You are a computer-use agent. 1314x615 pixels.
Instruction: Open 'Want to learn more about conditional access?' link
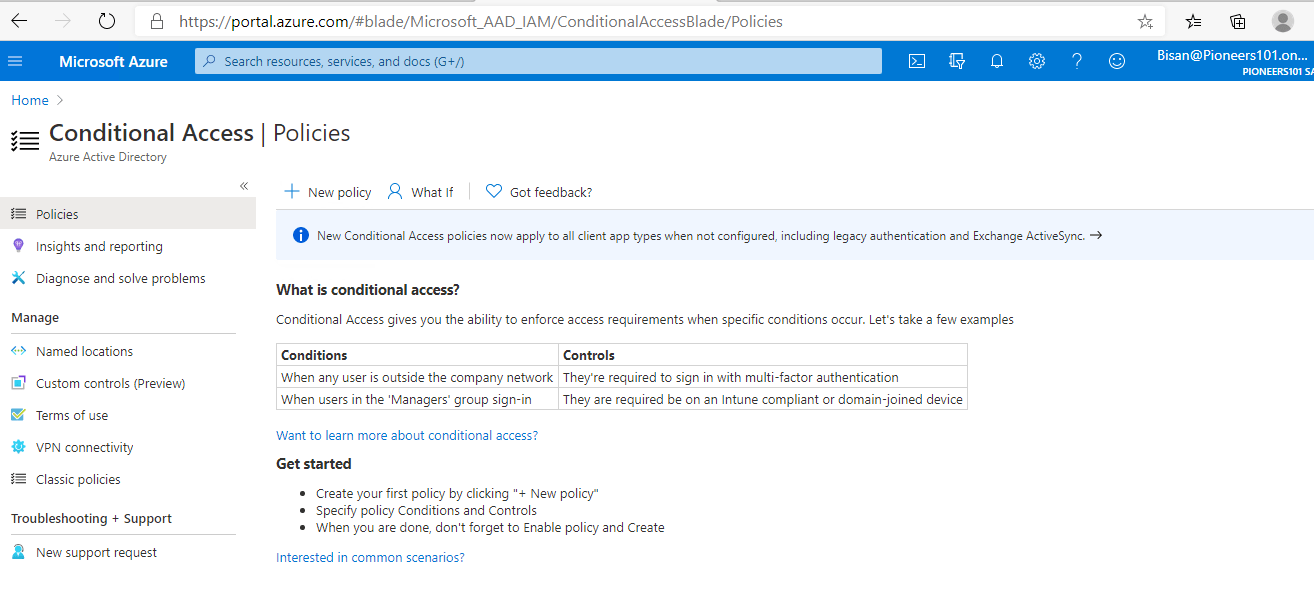407,435
